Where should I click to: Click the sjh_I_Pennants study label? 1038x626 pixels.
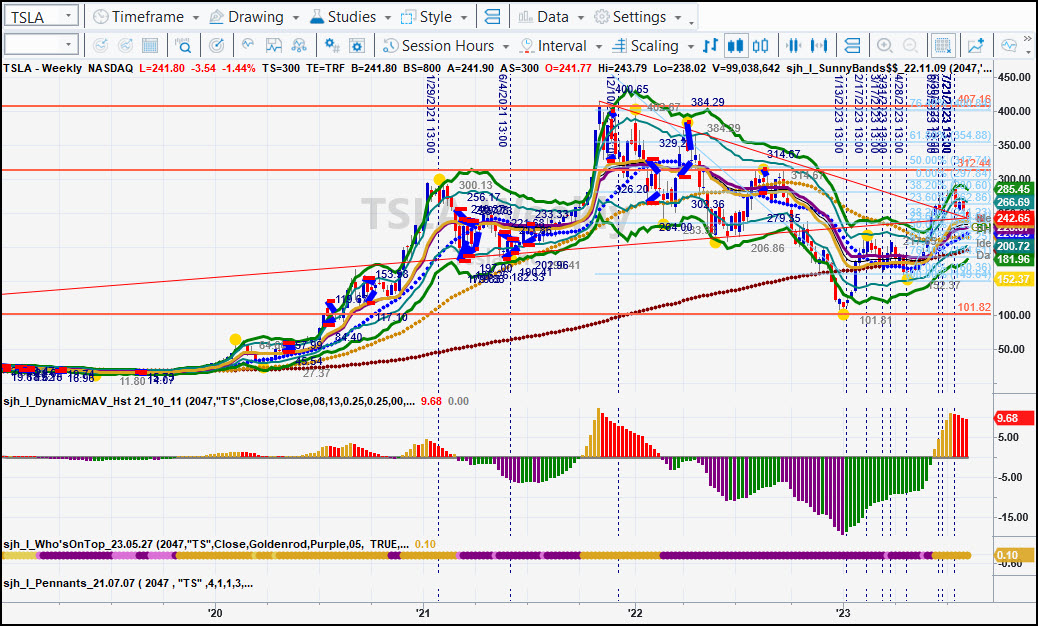[x=128, y=583]
